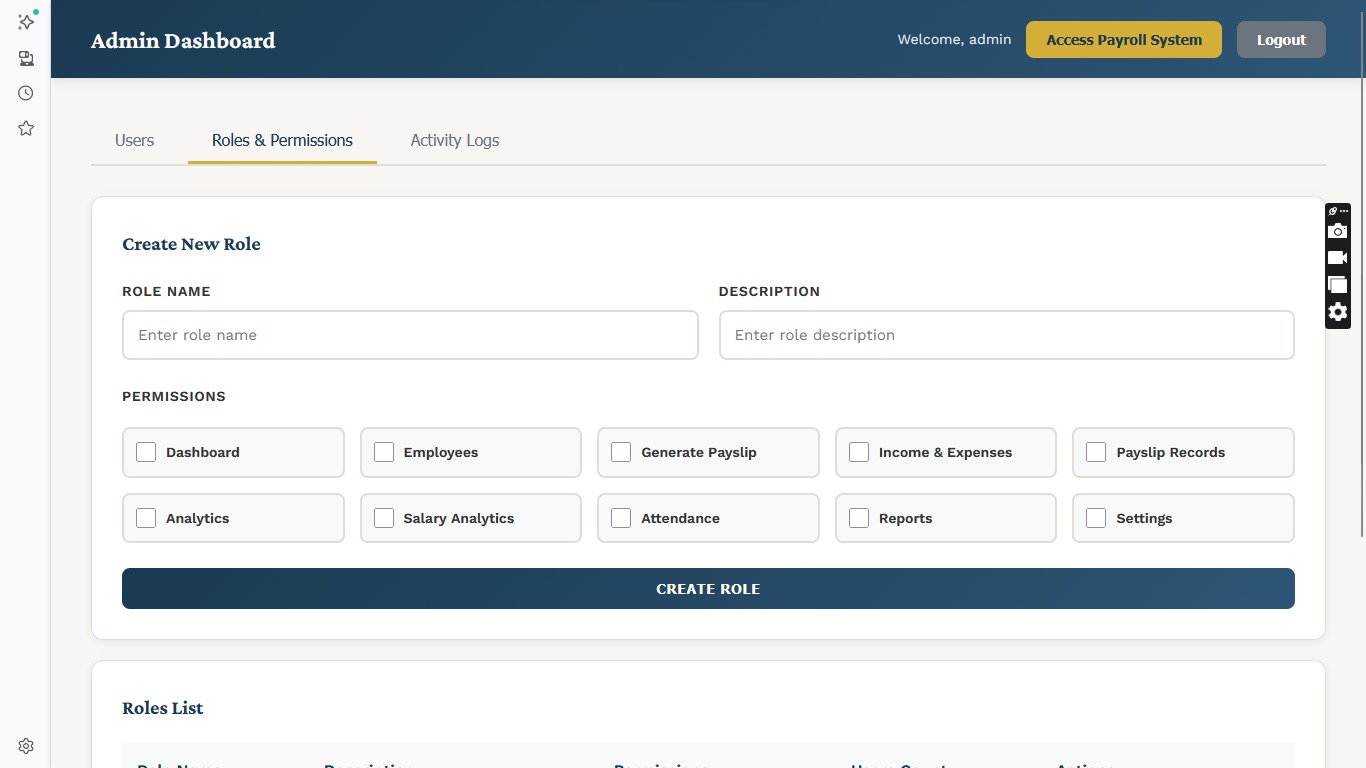Open the Activity Logs tab
Viewport: 1366px width, 768px height.
(x=454, y=140)
